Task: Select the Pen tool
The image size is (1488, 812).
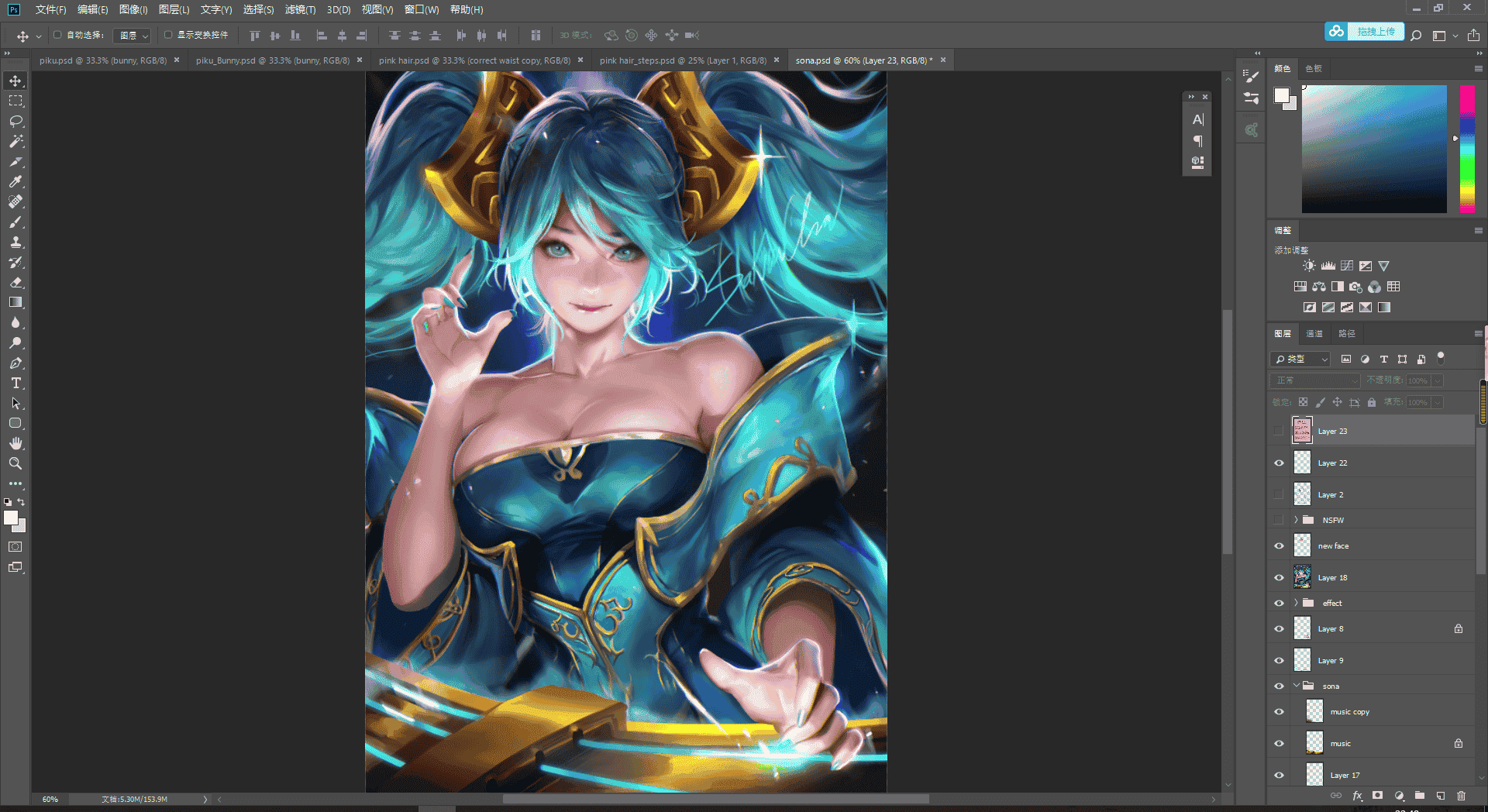Action: click(x=15, y=363)
